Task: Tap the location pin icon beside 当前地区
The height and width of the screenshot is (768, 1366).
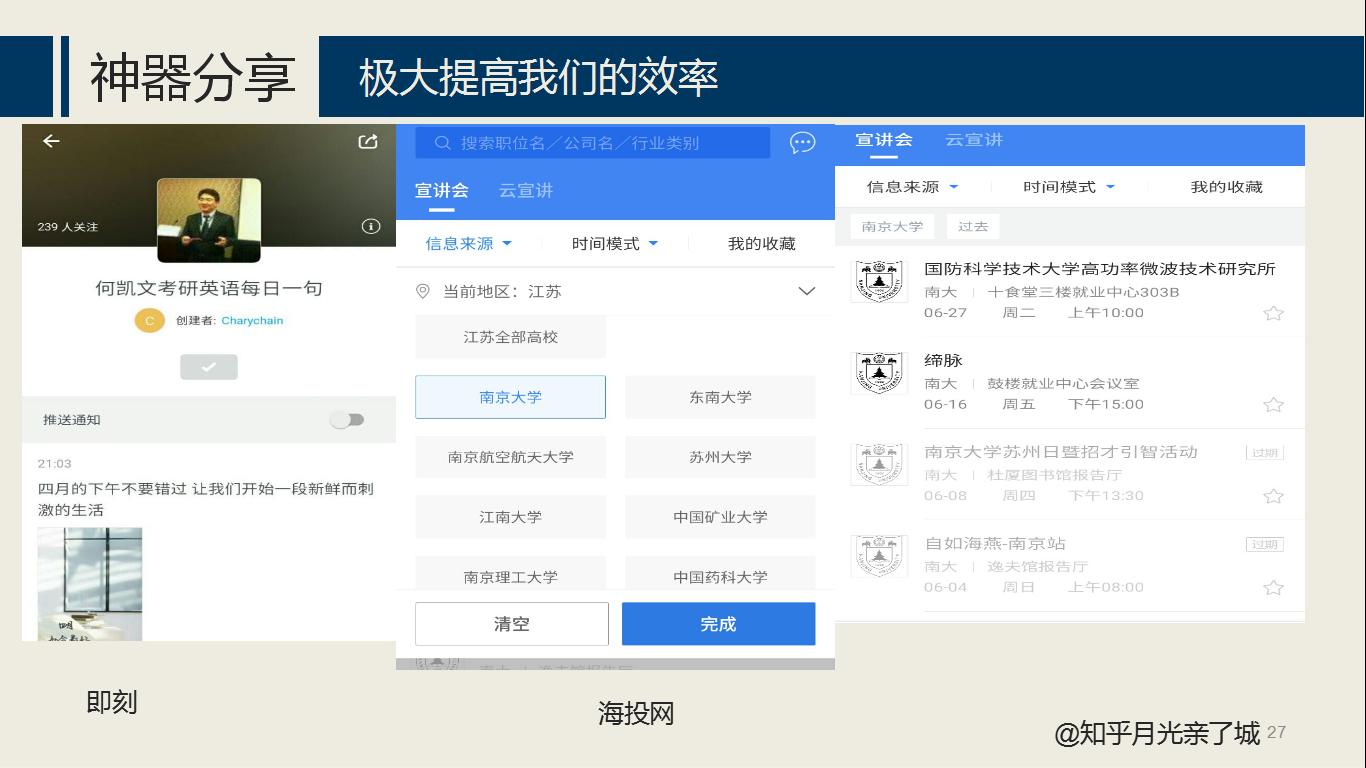Action: [x=423, y=291]
